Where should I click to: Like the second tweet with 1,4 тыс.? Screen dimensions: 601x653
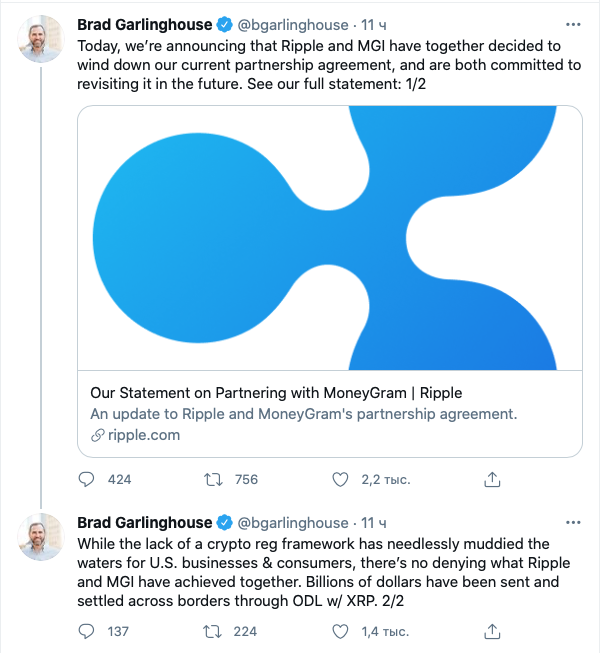click(342, 631)
